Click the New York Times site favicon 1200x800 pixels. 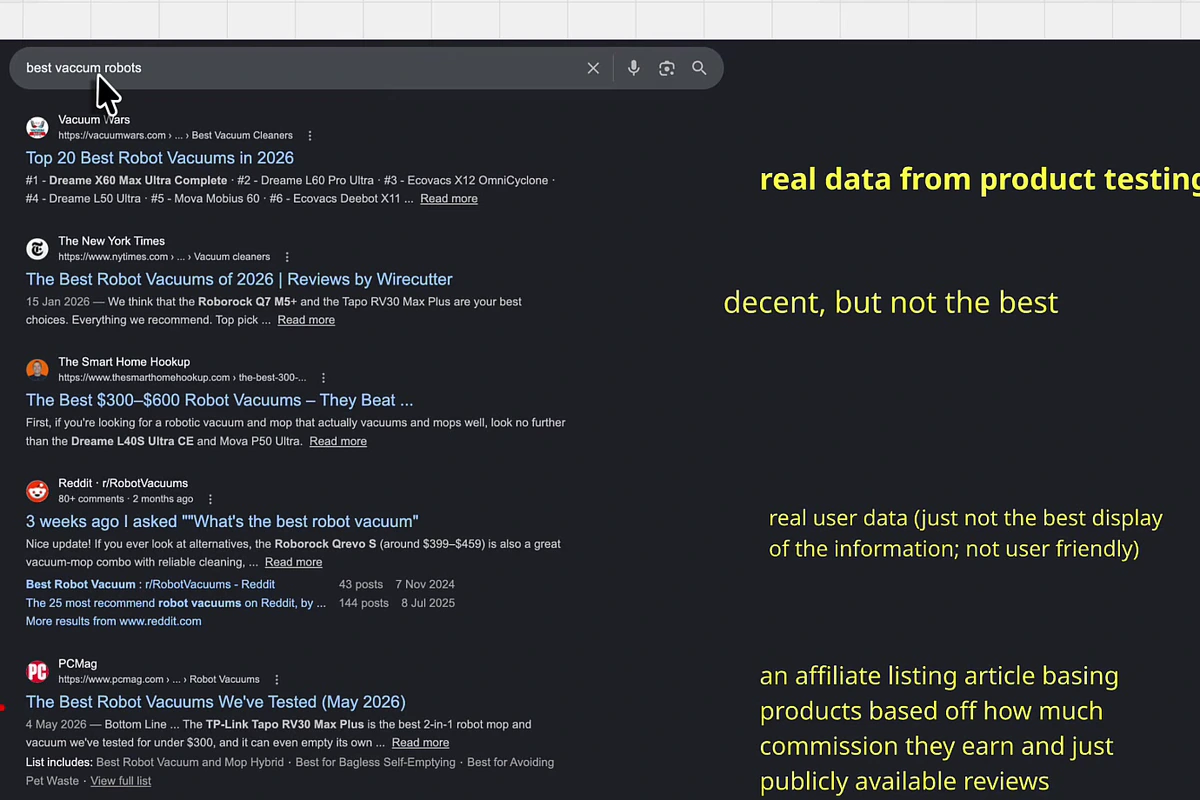[37, 249]
